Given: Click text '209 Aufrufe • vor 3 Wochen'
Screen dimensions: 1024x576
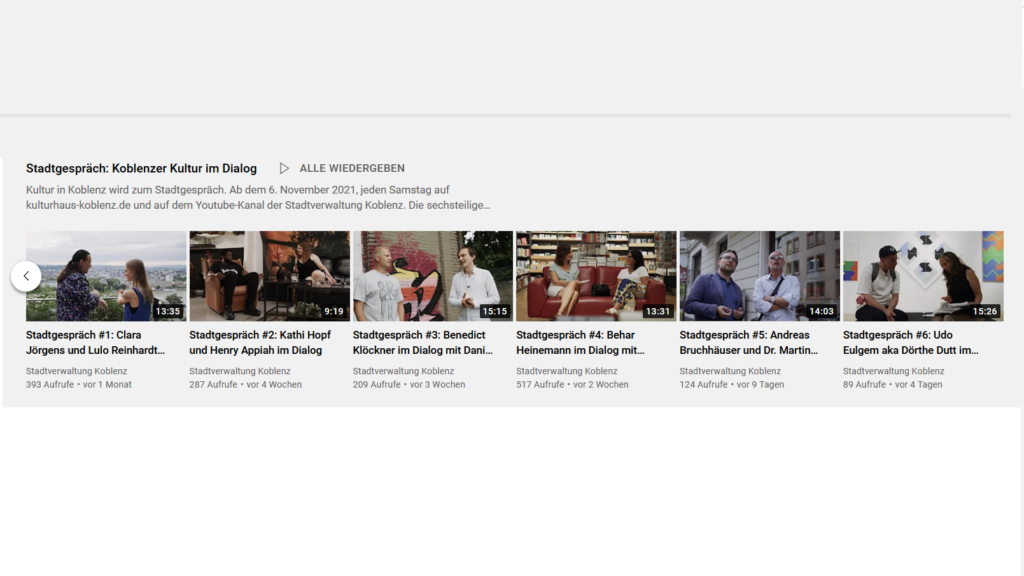Looking at the screenshot, I should pyautogui.click(x=409, y=385).
